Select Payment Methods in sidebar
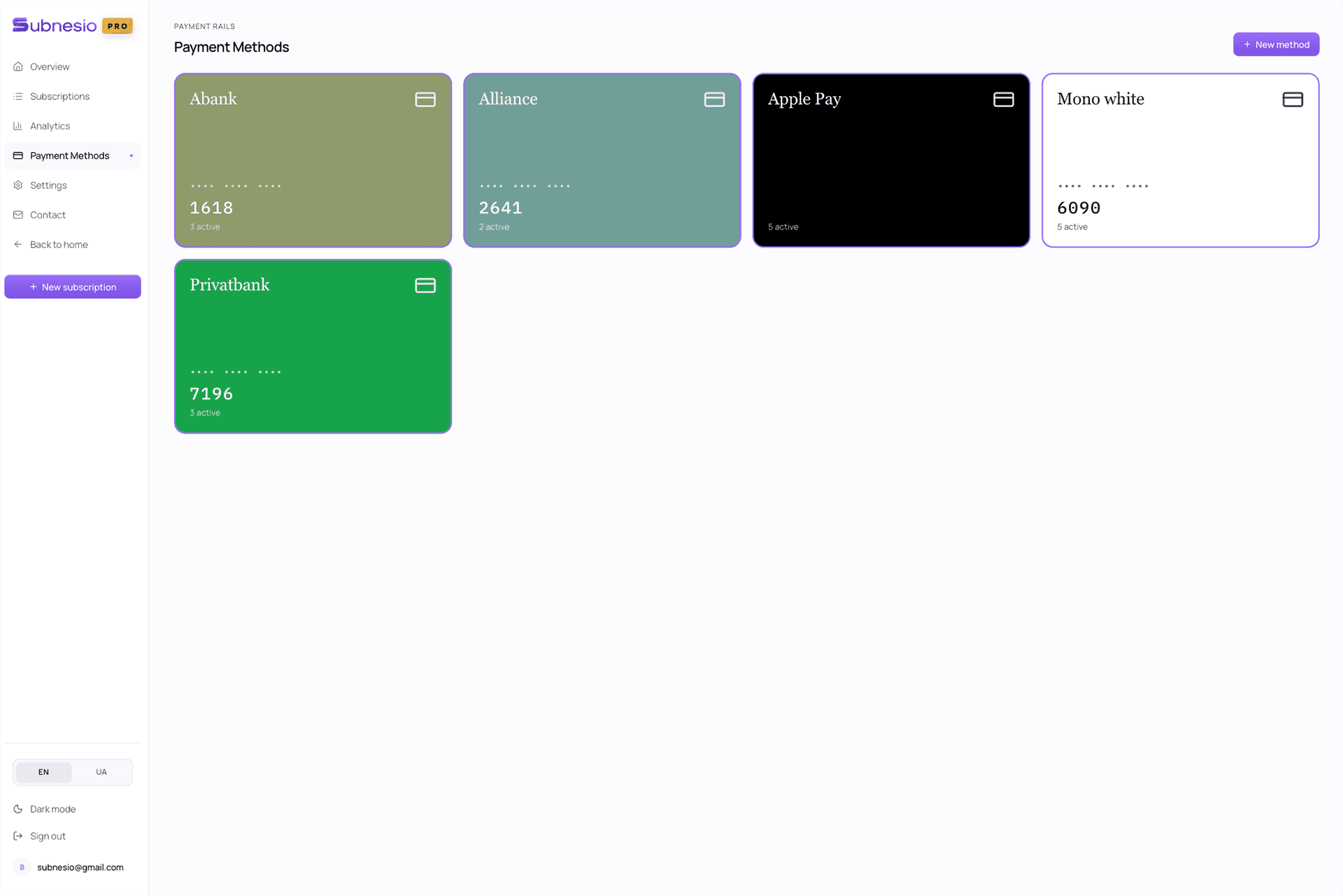This screenshot has height=896, width=1343. (x=73, y=155)
